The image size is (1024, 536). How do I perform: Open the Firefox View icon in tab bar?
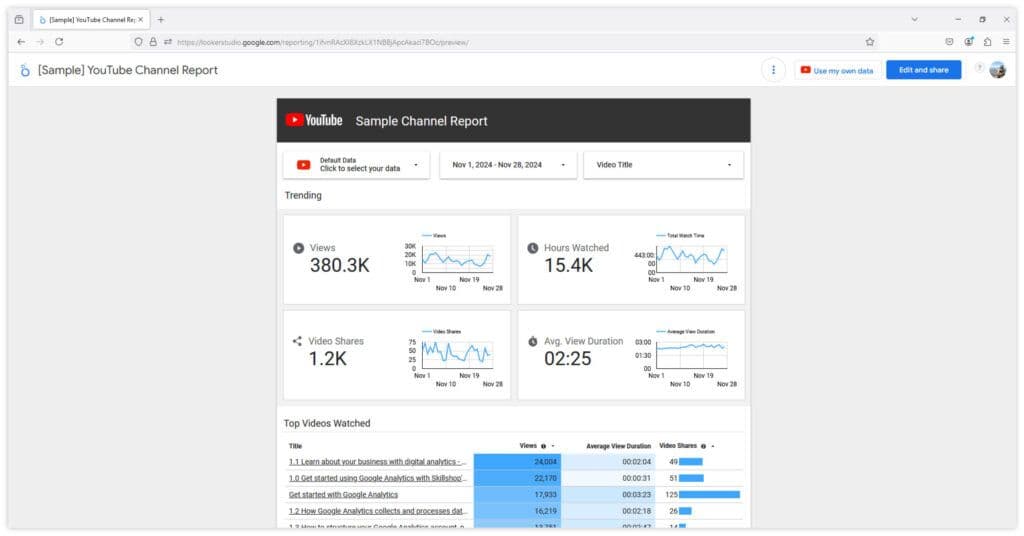coord(19,20)
